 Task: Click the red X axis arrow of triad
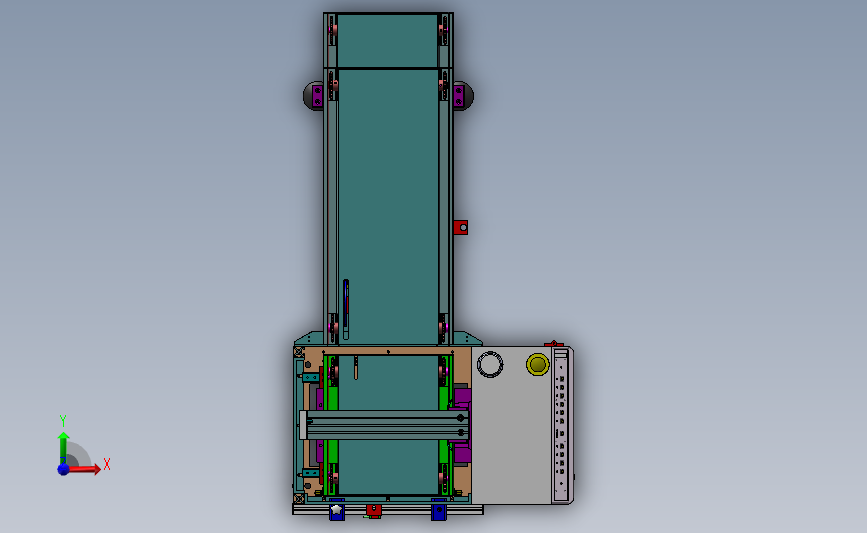coord(84,469)
